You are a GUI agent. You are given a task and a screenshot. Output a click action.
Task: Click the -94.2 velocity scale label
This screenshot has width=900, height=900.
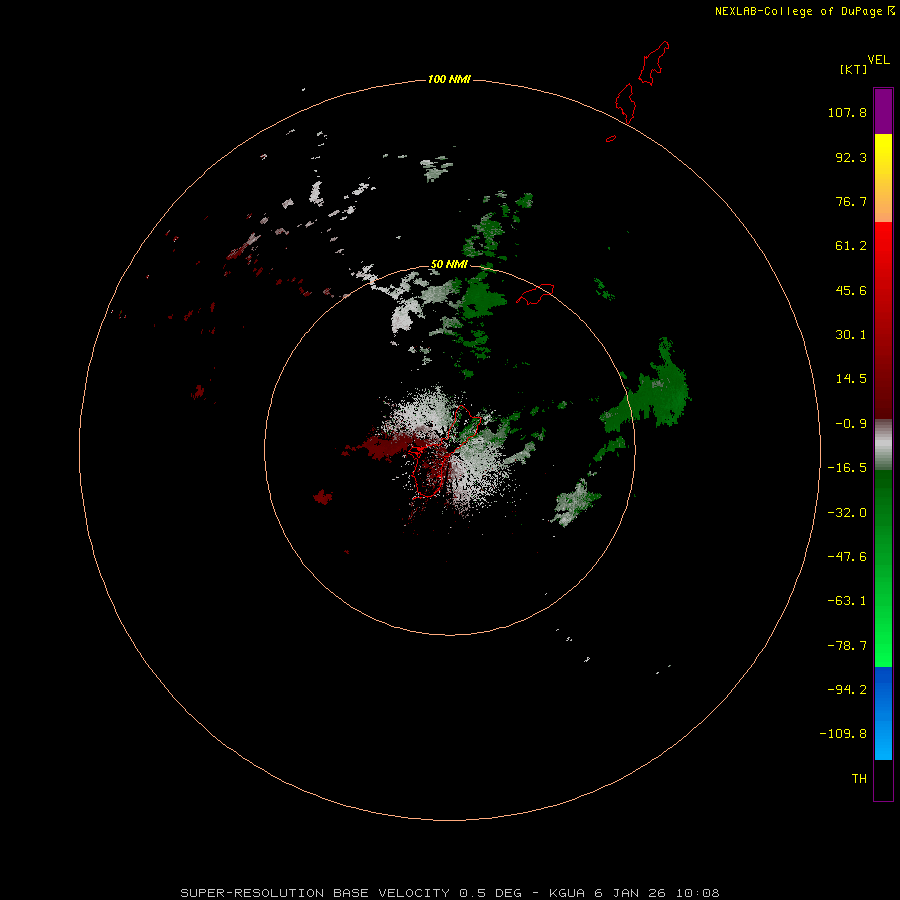click(847, 690)
